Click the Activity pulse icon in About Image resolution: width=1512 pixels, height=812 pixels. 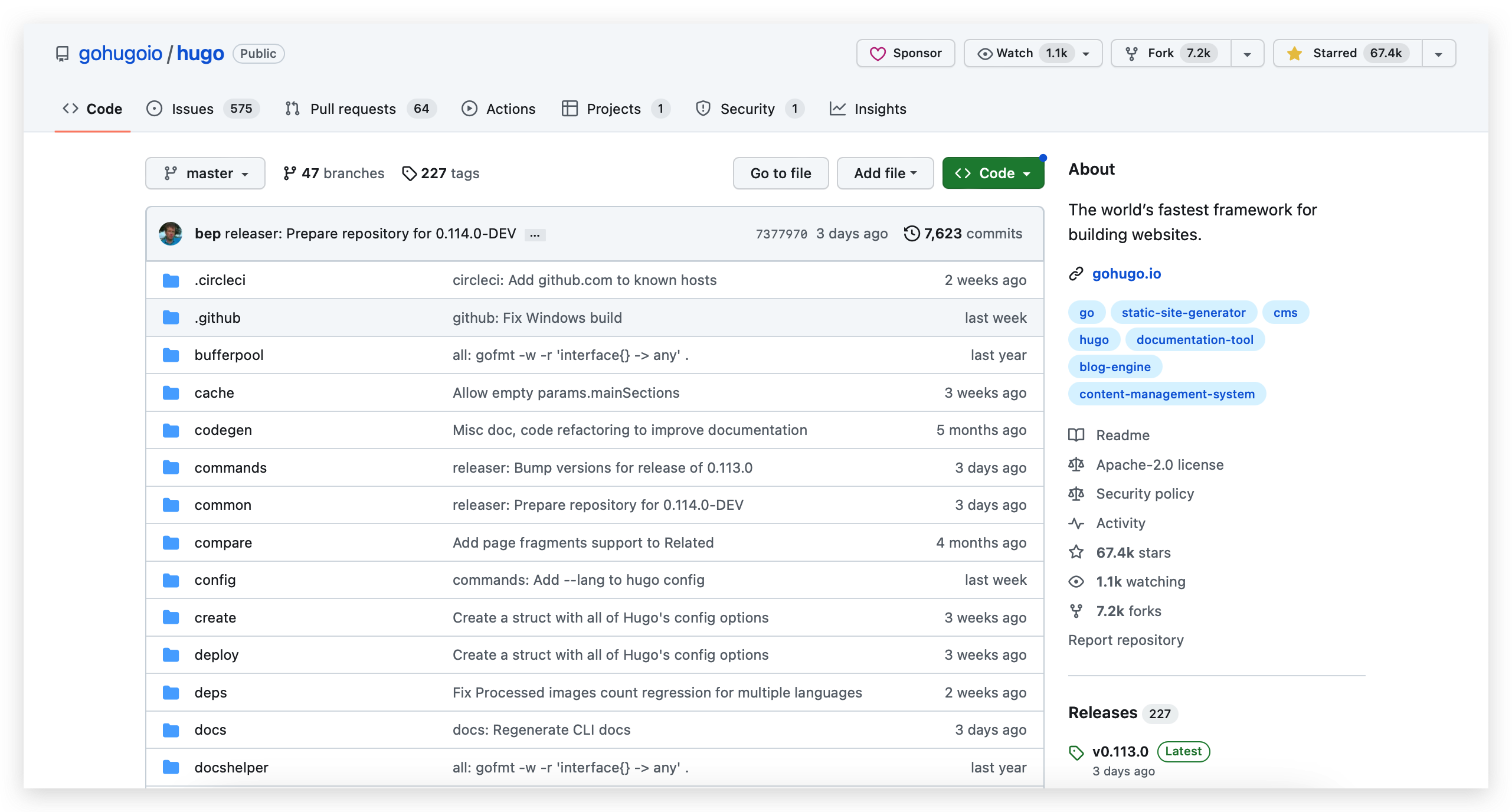tap(1076, 523)
